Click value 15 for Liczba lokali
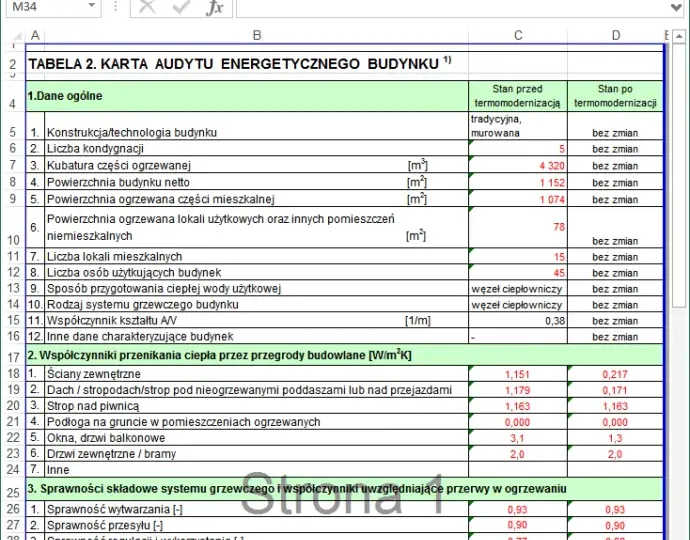The height and width of the screenshot is (540, 690). (518, 256)
